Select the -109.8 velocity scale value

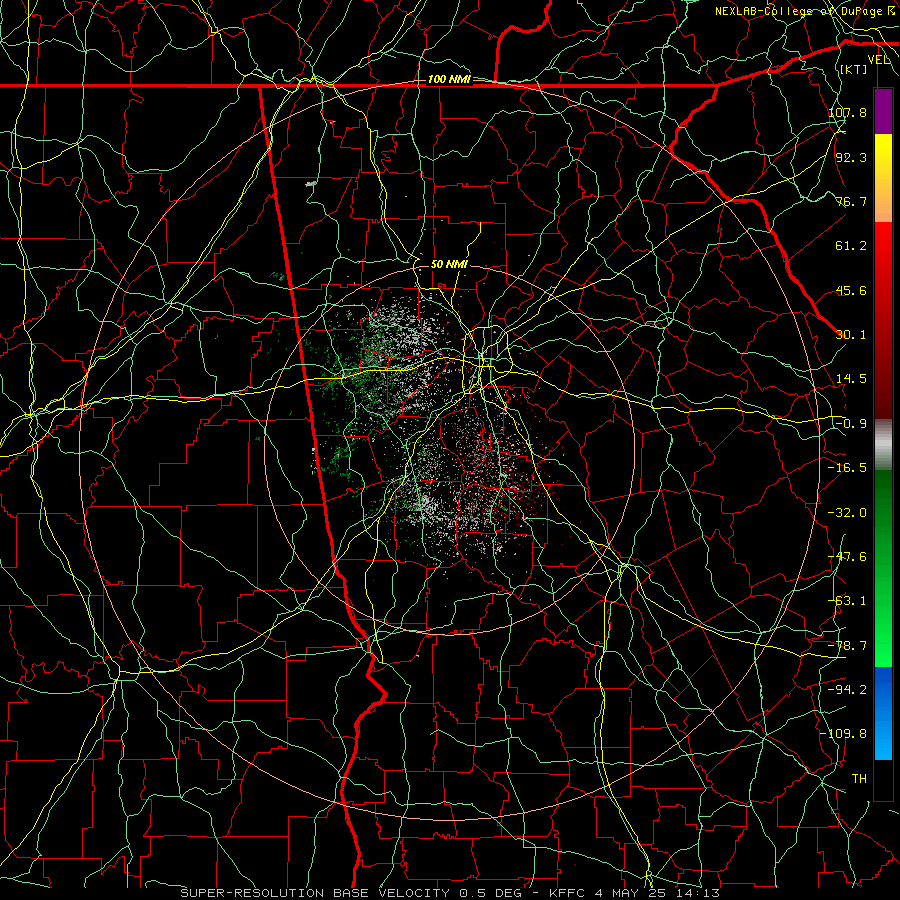tap(844, 734)
